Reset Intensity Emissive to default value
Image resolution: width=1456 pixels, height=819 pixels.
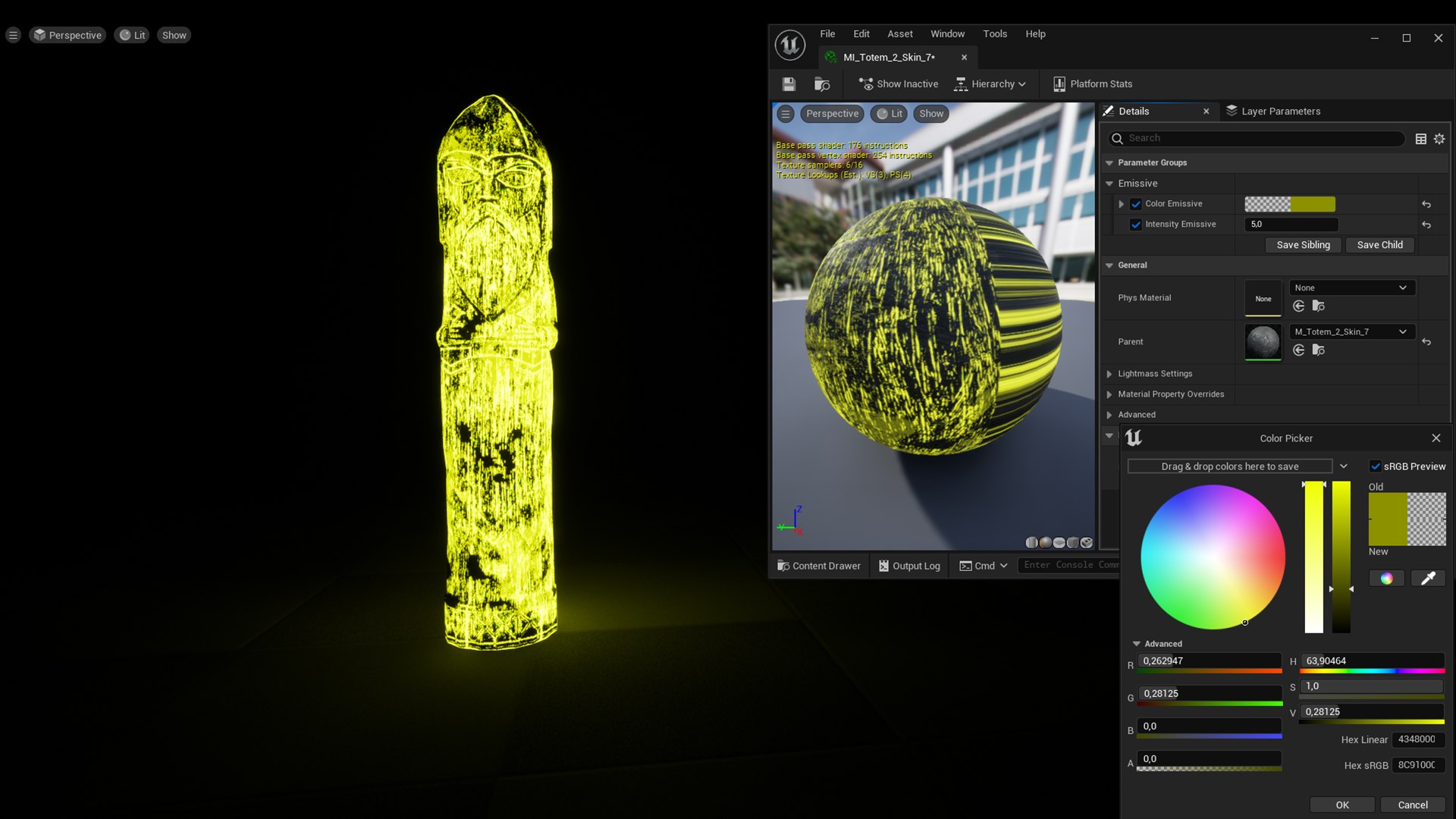click(1426, 224)
